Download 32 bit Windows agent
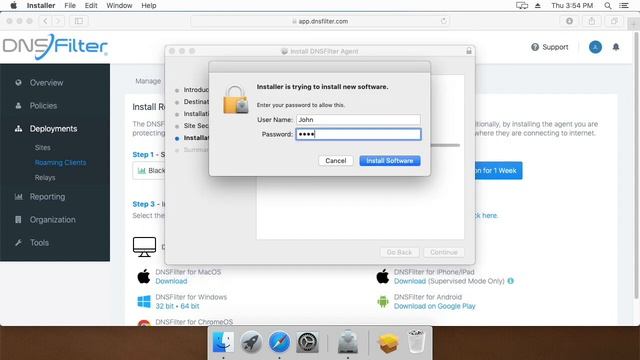The width and height of the screenshot is (640, 360). click(164, 306)
